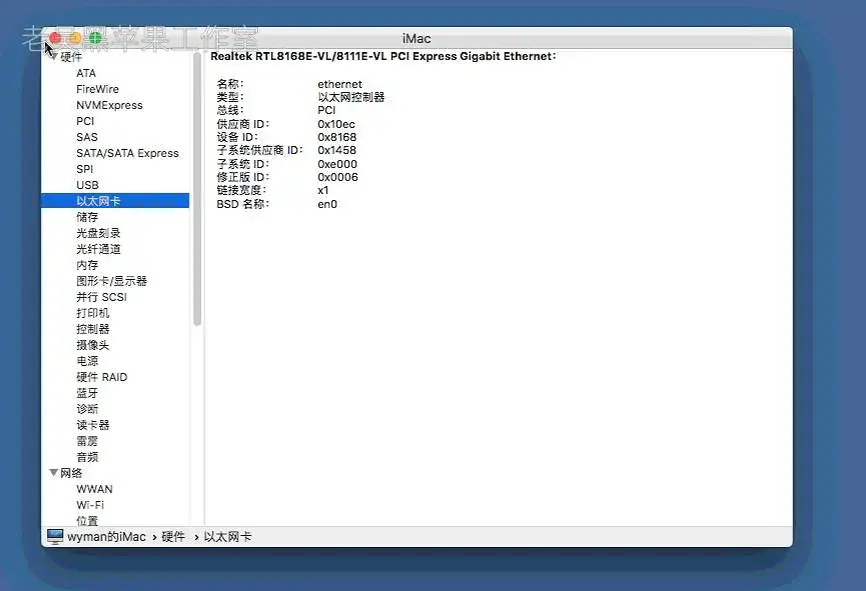The height and width of the screenshot is (591, 866).
Task: Click wyman的iMac in the path bar
Action: point(107,537)
